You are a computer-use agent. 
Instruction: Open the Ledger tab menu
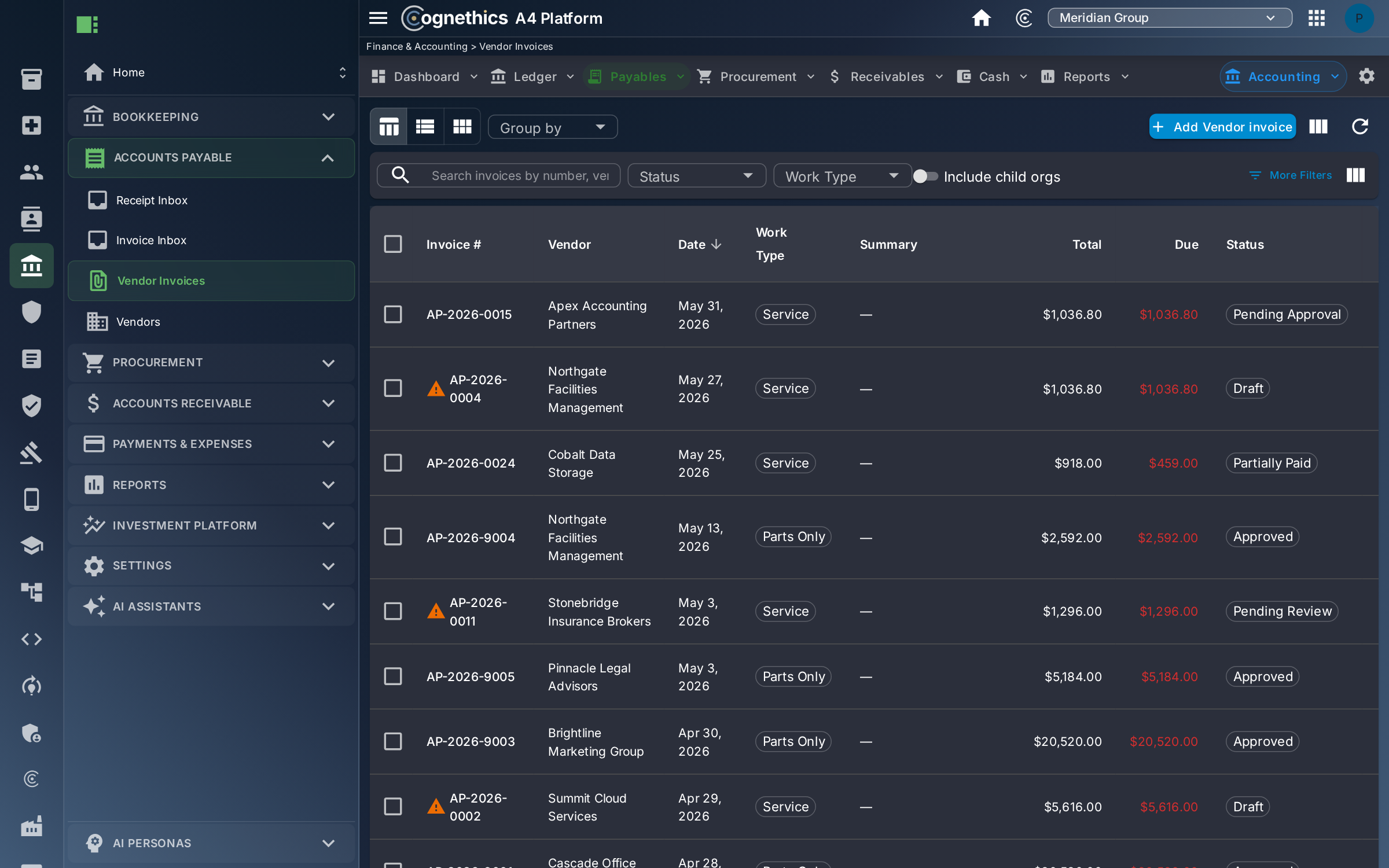point(532,76)
